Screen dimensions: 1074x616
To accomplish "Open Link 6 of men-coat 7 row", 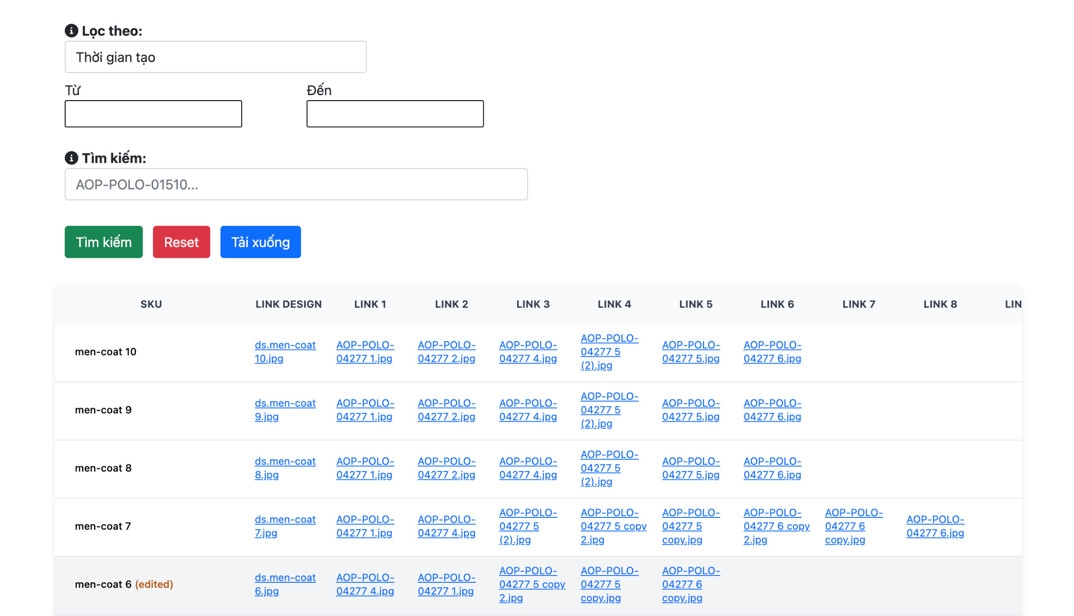I will 777,526.
